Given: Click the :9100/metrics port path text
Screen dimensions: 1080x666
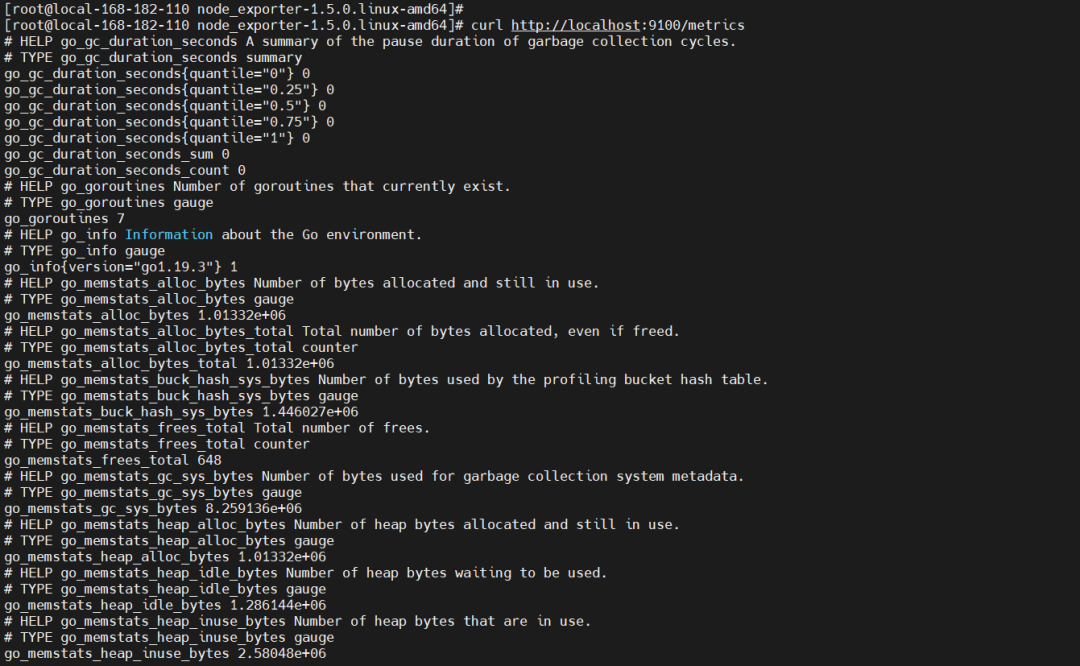Looking at the screenshot, I should click(692, 25).
